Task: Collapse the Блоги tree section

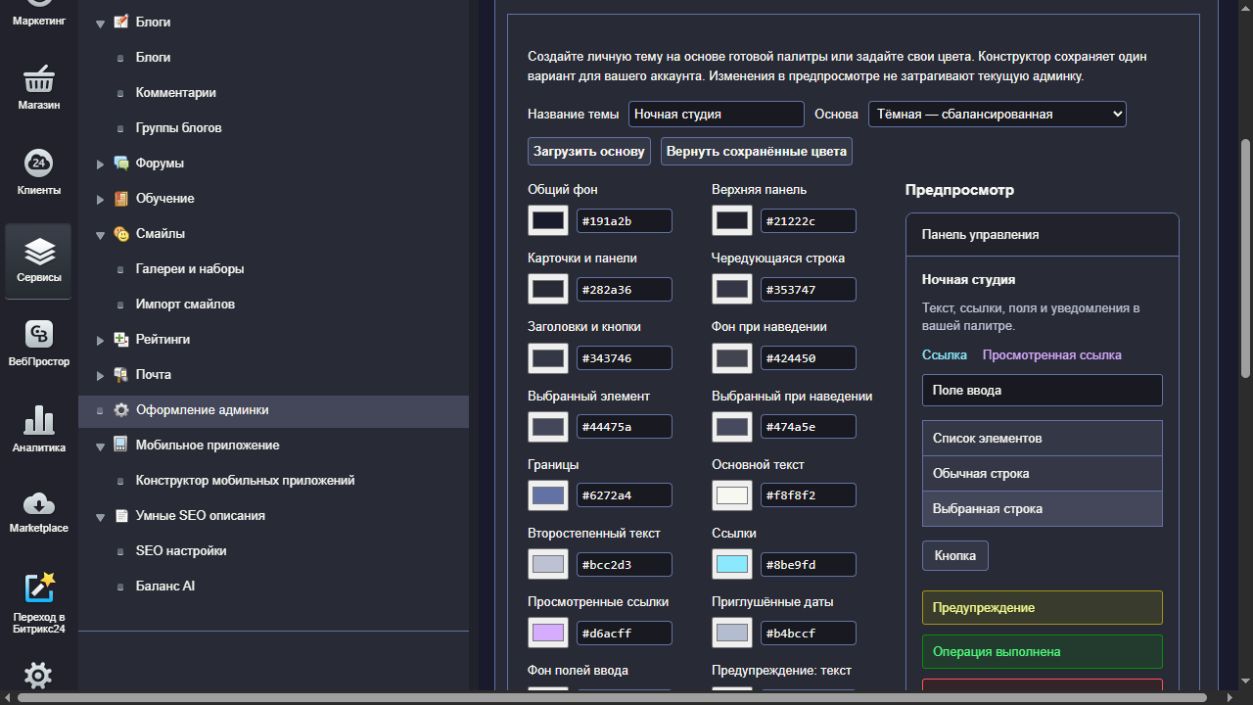Action: click(100, 23)
